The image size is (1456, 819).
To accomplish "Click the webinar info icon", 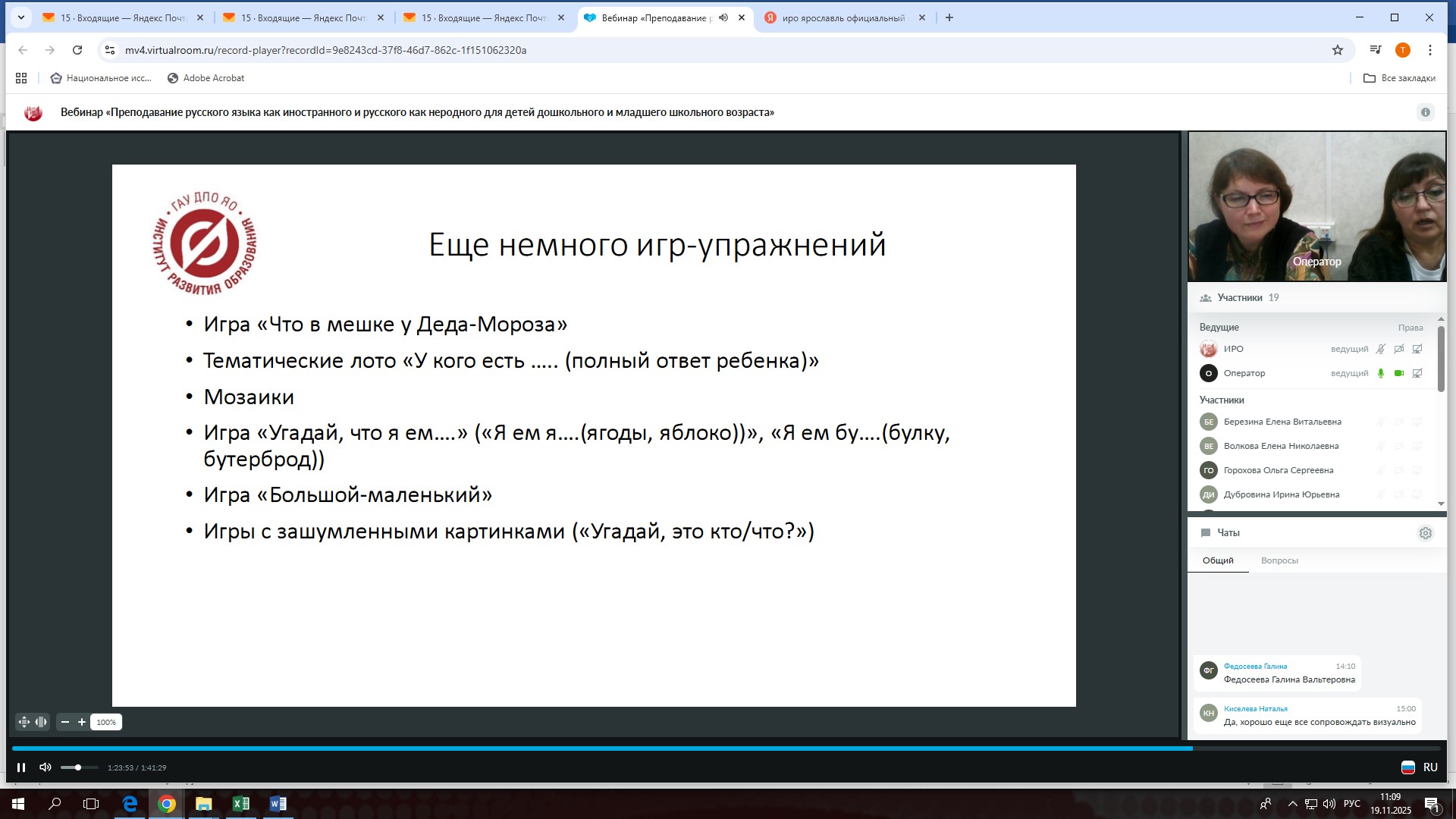I will (1425, 112).
